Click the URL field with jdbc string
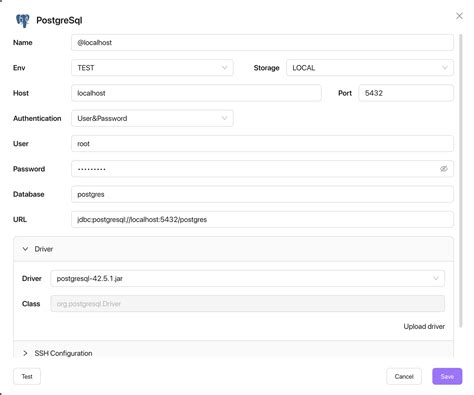The image size is (474, 395). (262, 219)
